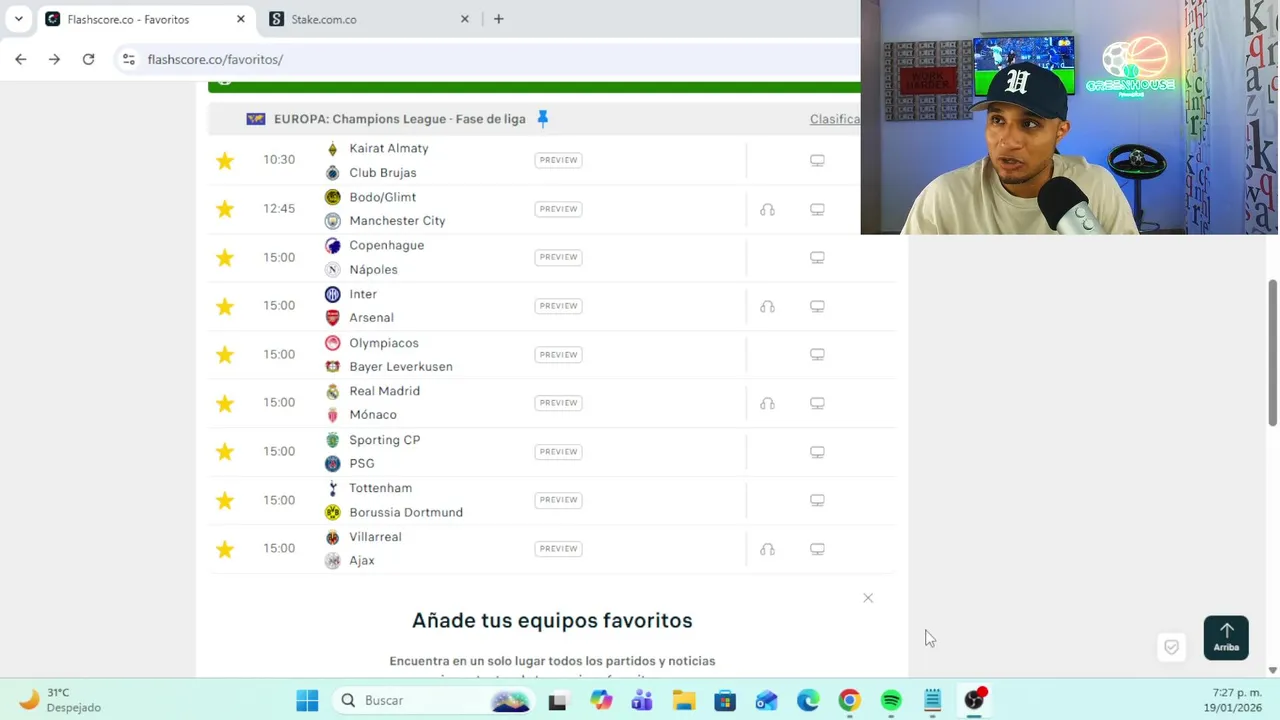The width and height of the screenshot is (1280, 720).
Task: Toggle favorite star for Sporting CP vs PSG
Action: pos(225,452)
